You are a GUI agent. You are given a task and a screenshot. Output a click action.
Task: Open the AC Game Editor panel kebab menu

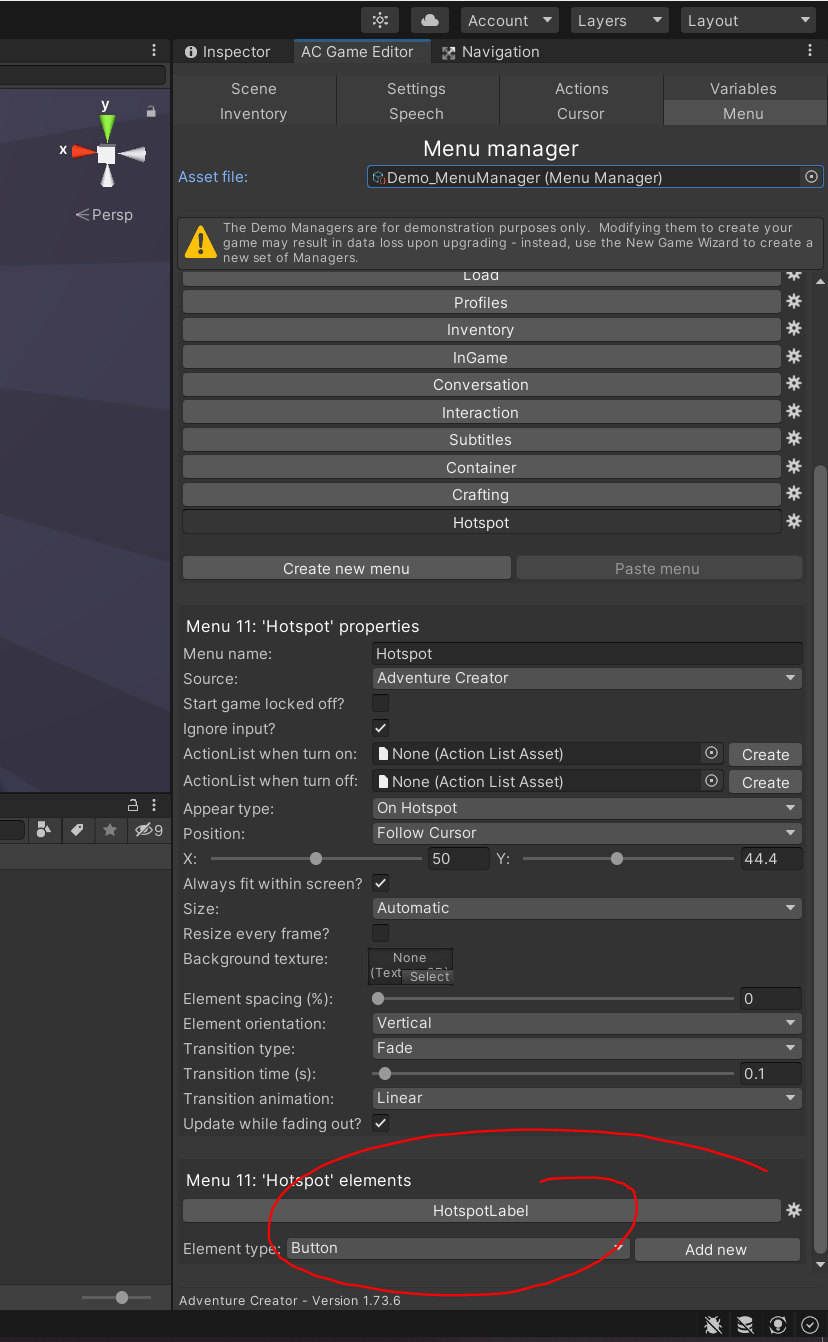pyautogui.click(x=810, y=51)
